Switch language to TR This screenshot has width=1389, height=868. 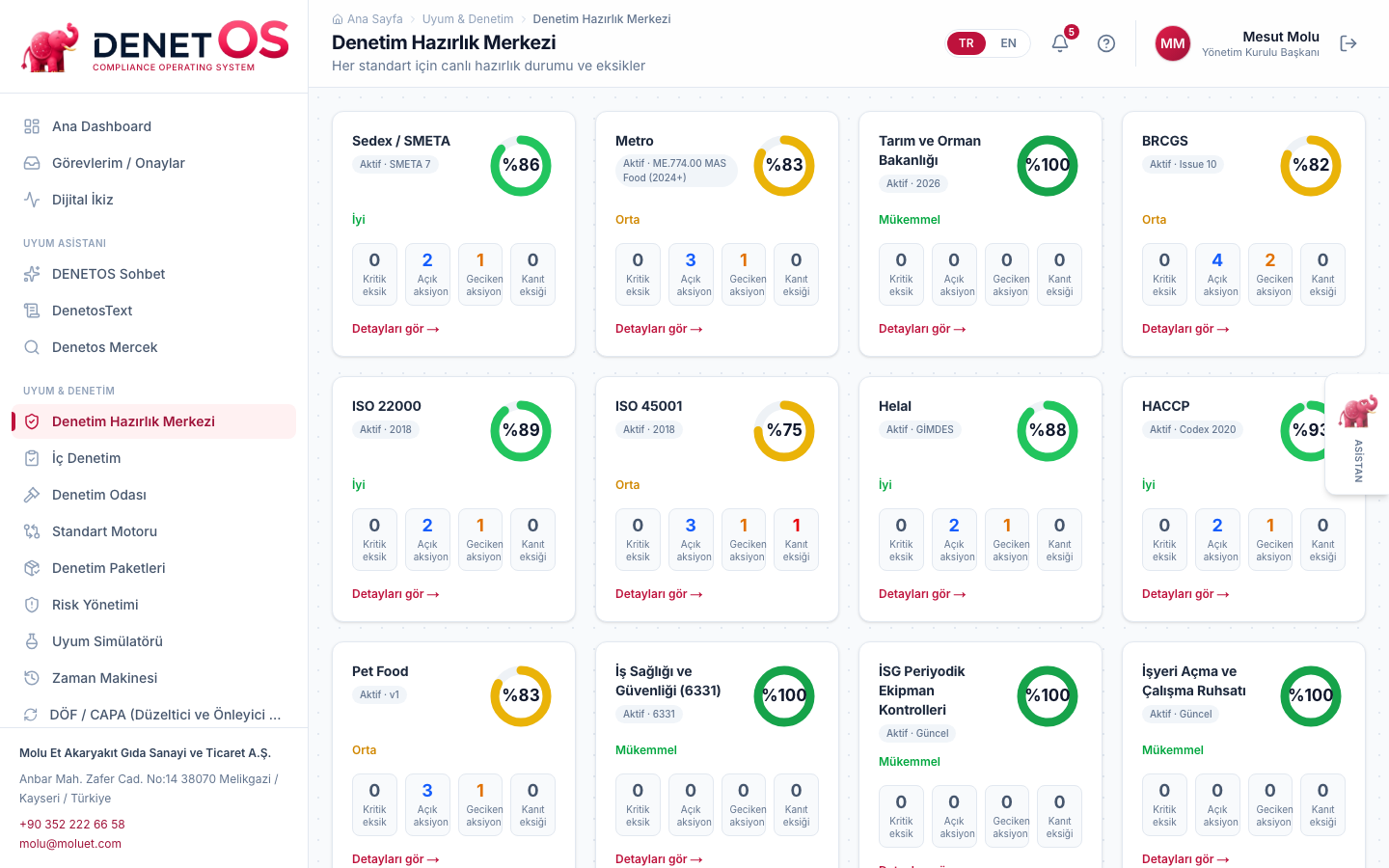point(967,43)
